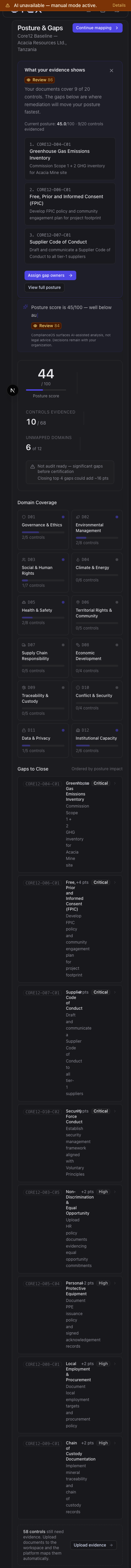Image resolution: width=131 pixels, height=1568 pixels.
Task: Open D09 Traceability & Custody domain card
Action: click(x=43, y=701)
